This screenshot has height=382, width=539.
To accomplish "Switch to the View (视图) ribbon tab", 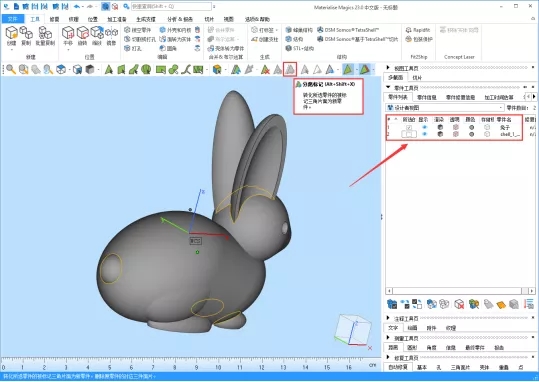I will [229, 19].
